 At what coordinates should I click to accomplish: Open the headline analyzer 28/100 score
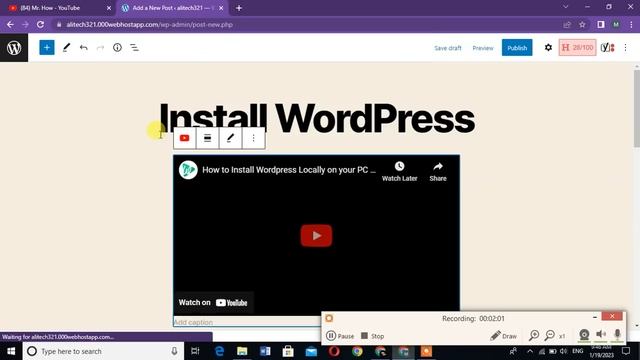(577, 48)
